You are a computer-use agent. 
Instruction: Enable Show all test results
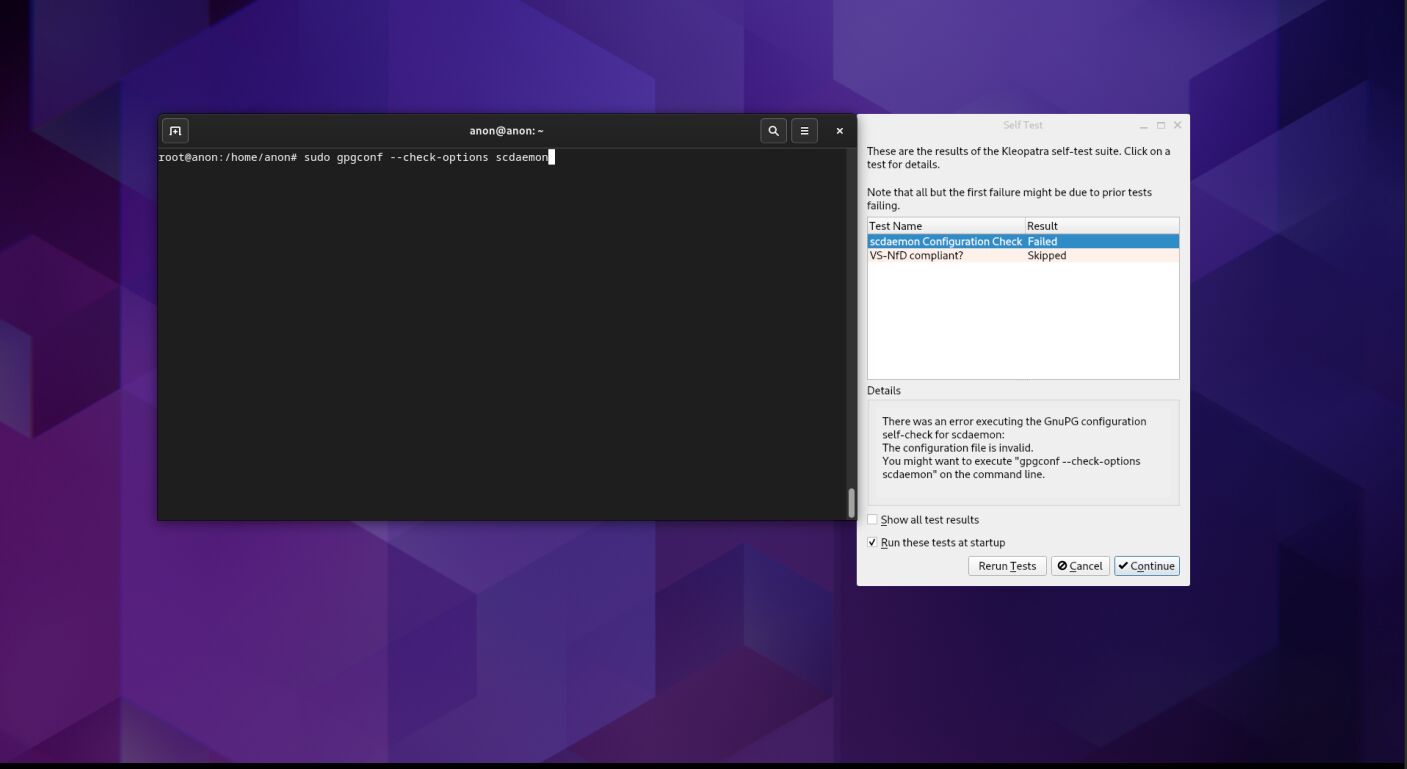click(x=873, y=520)
